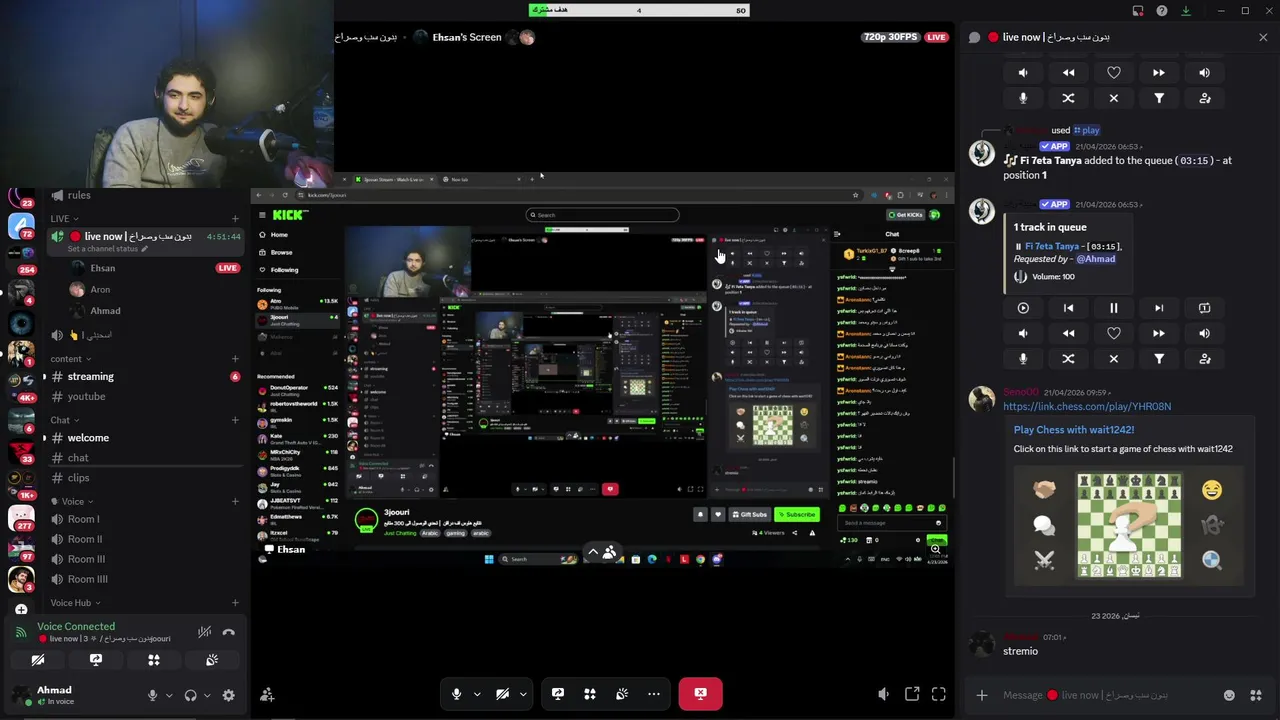Open the link.chess.com play link
This screenshot has width=1280, height=720.
[1087, 407]
